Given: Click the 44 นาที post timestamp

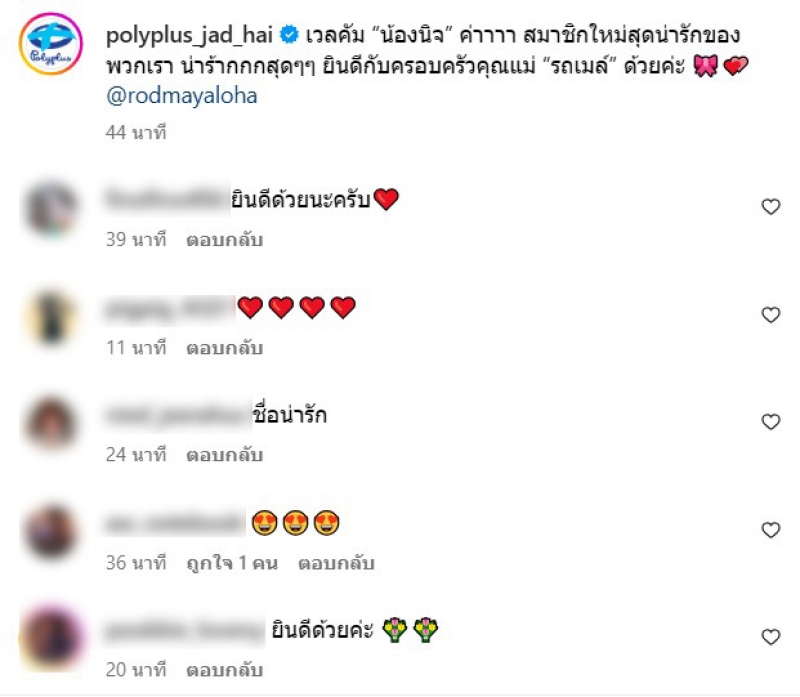Looking at the screenshot, I should (136, 133).
